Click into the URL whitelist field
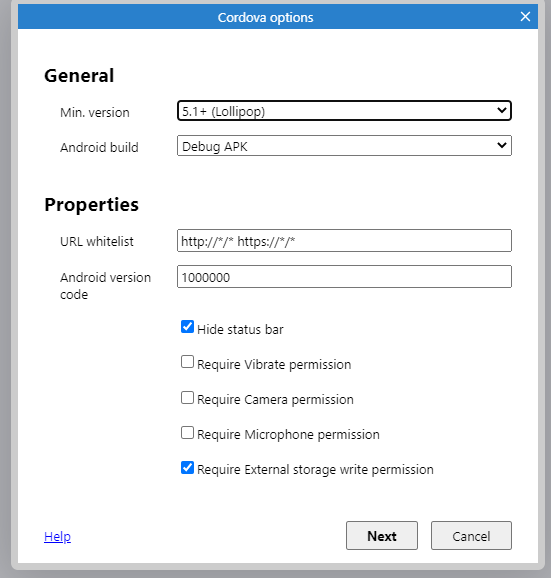 pyautogui.click(x=344, y=241)
